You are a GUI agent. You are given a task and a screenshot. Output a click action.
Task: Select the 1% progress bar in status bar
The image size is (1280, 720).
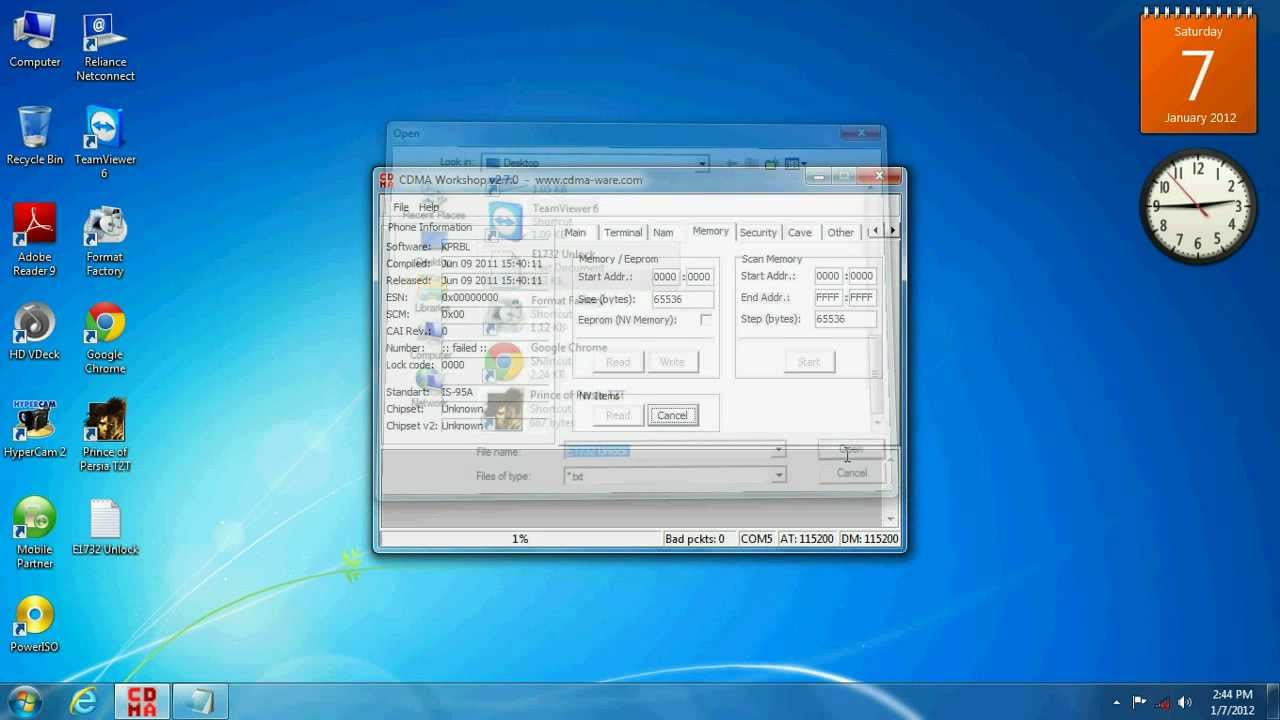(520, 539)
